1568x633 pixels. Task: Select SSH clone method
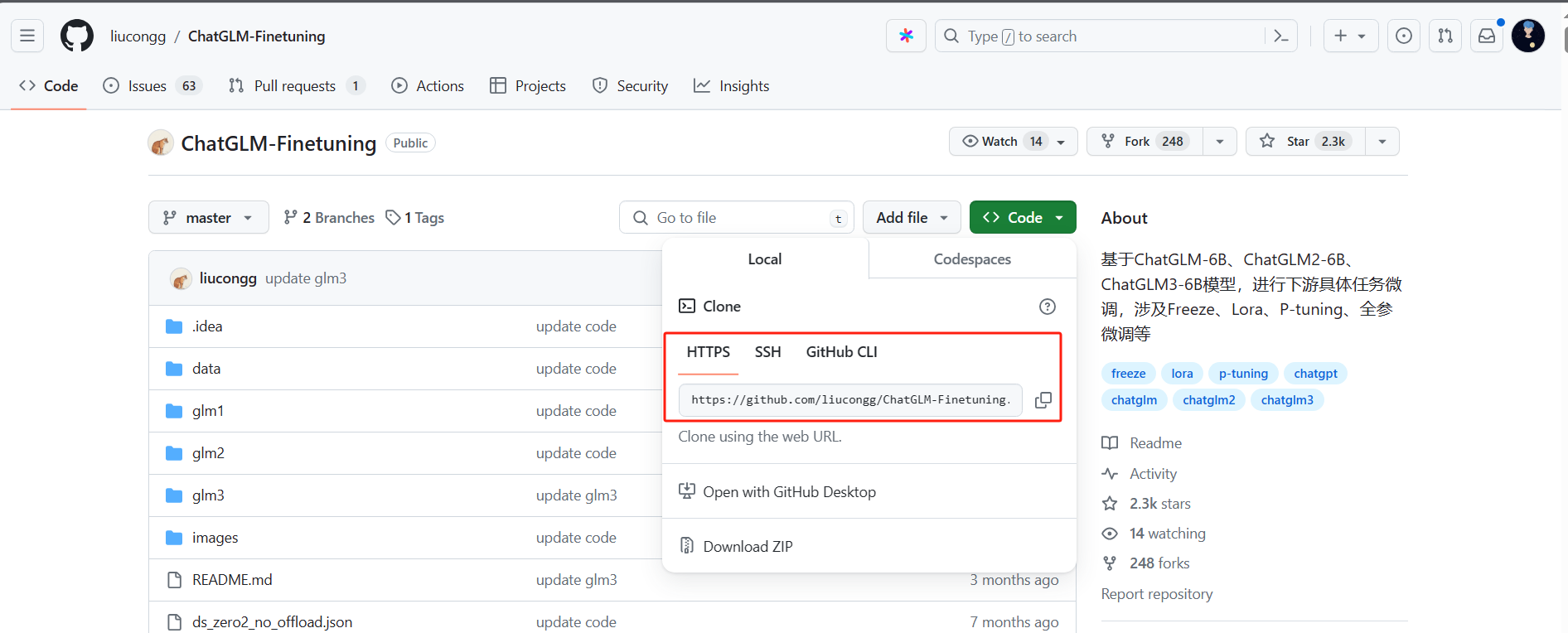click(768, 352)
